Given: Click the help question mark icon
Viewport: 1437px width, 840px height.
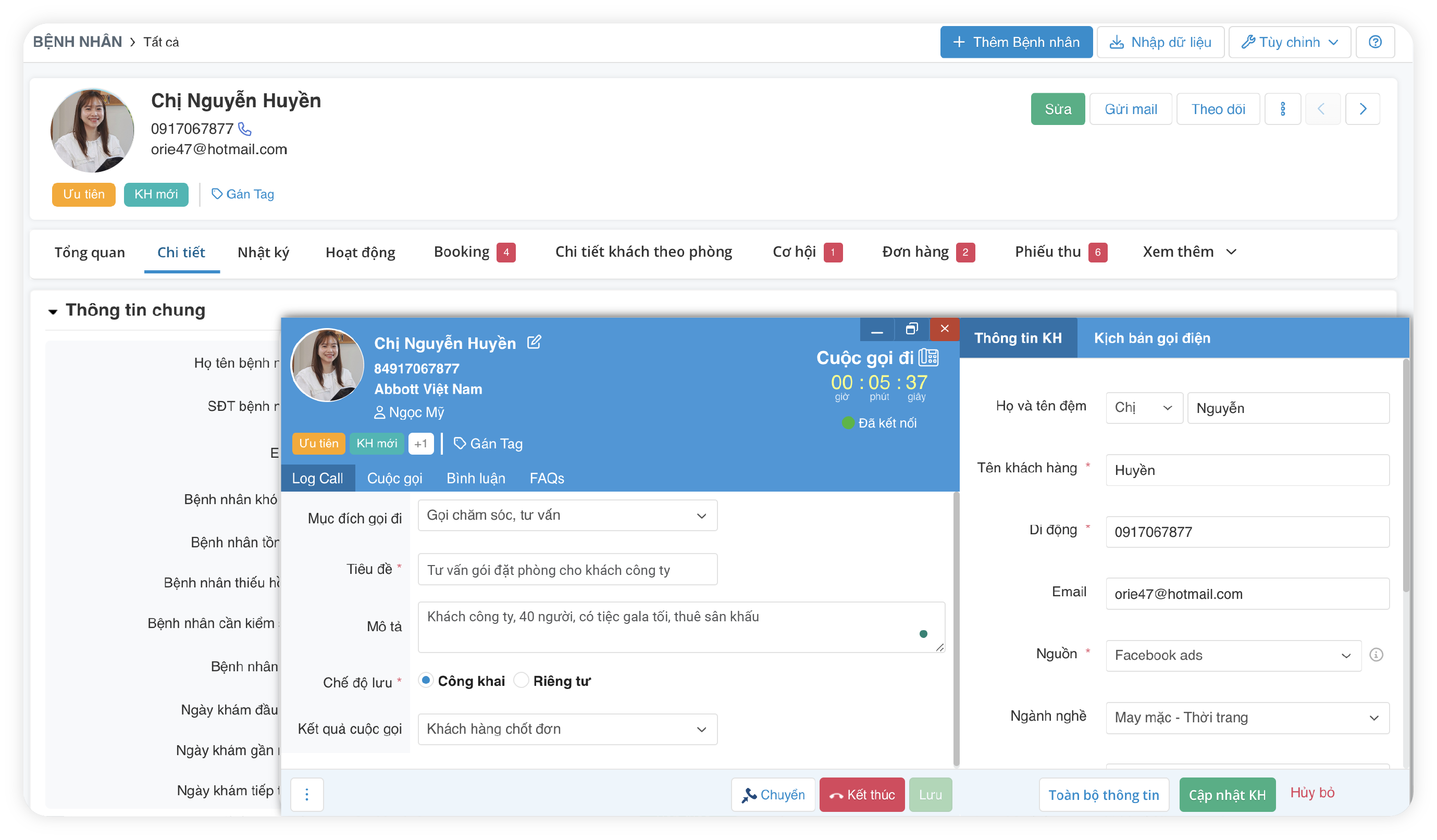Looking at the screenshot, I should (1375, 42).
